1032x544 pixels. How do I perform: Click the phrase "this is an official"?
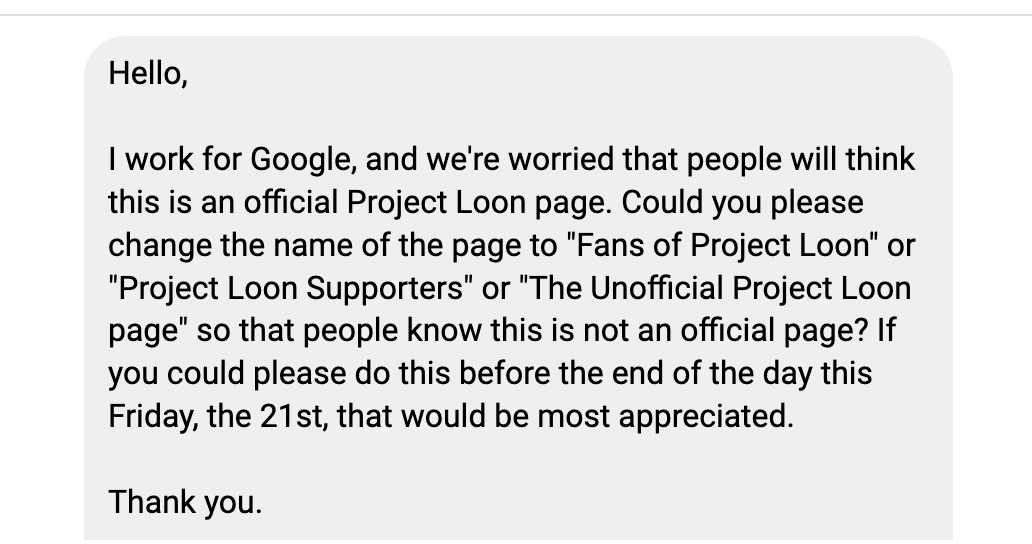coord(224,203)
